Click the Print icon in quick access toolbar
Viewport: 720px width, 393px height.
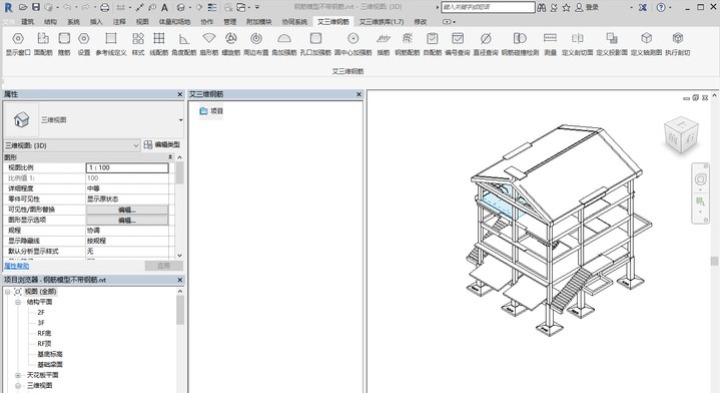tap(105, 7)
